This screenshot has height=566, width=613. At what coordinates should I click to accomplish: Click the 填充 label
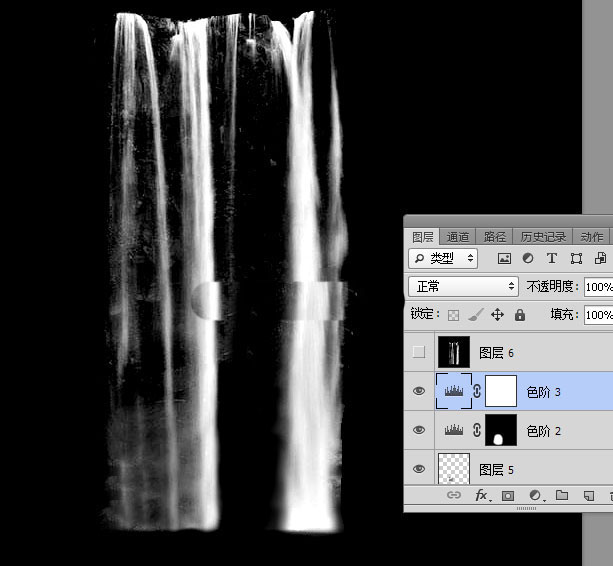click(564, 314)
